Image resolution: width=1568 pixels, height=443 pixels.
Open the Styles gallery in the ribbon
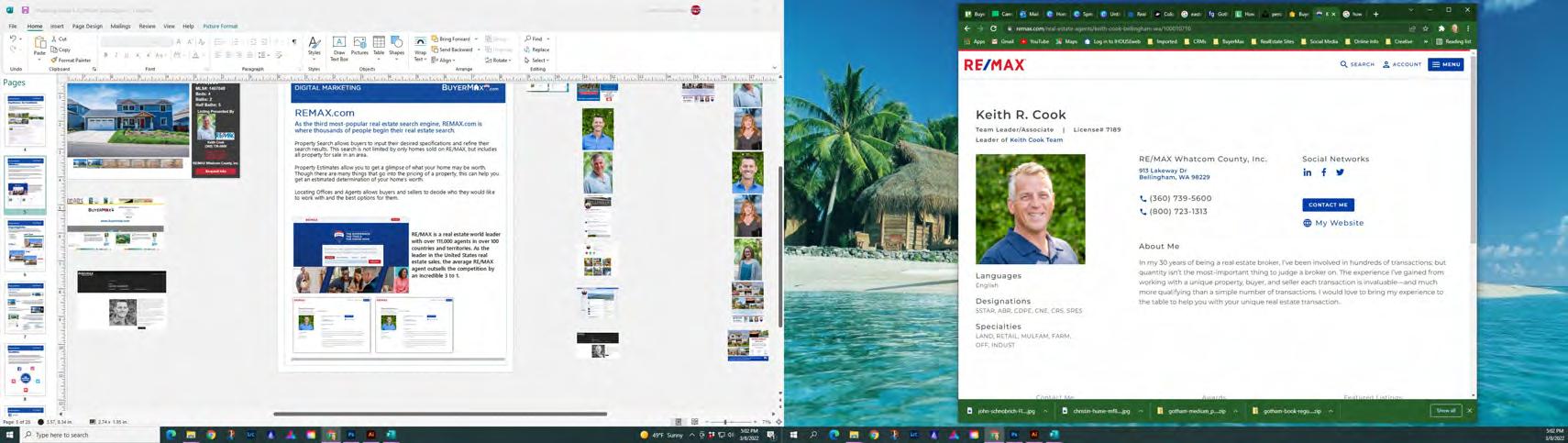(x=315, y=48)
